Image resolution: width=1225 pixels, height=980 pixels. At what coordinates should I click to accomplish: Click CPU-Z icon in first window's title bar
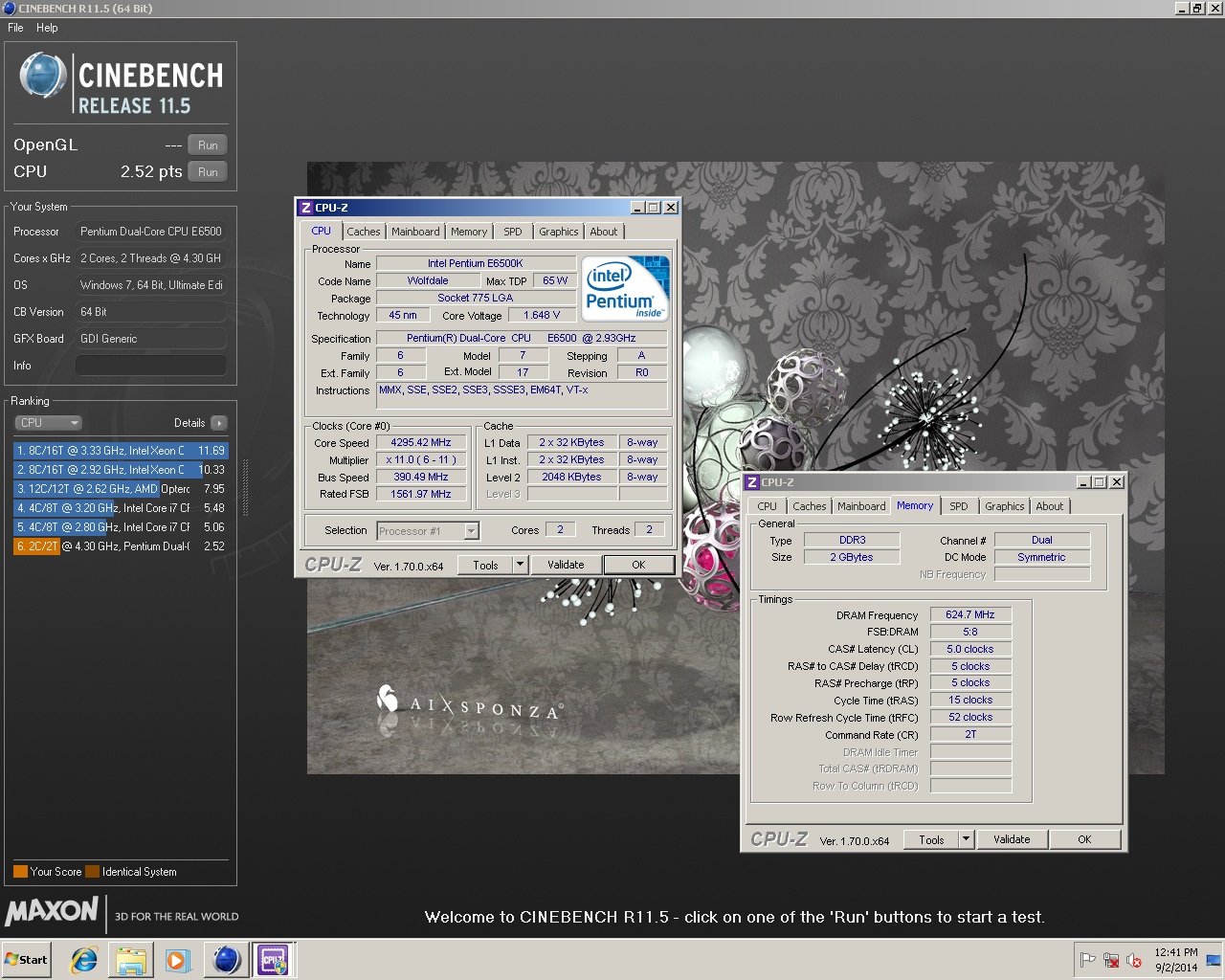305,208
